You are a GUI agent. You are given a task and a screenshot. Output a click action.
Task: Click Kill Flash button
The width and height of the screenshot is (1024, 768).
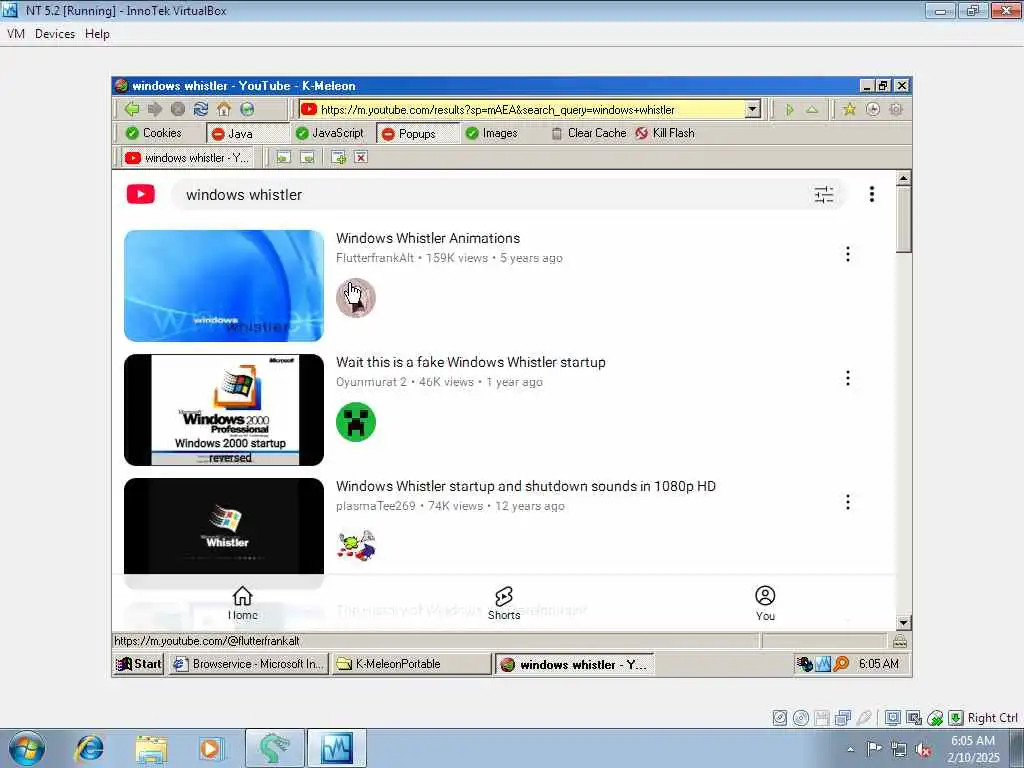pos(665,133)
